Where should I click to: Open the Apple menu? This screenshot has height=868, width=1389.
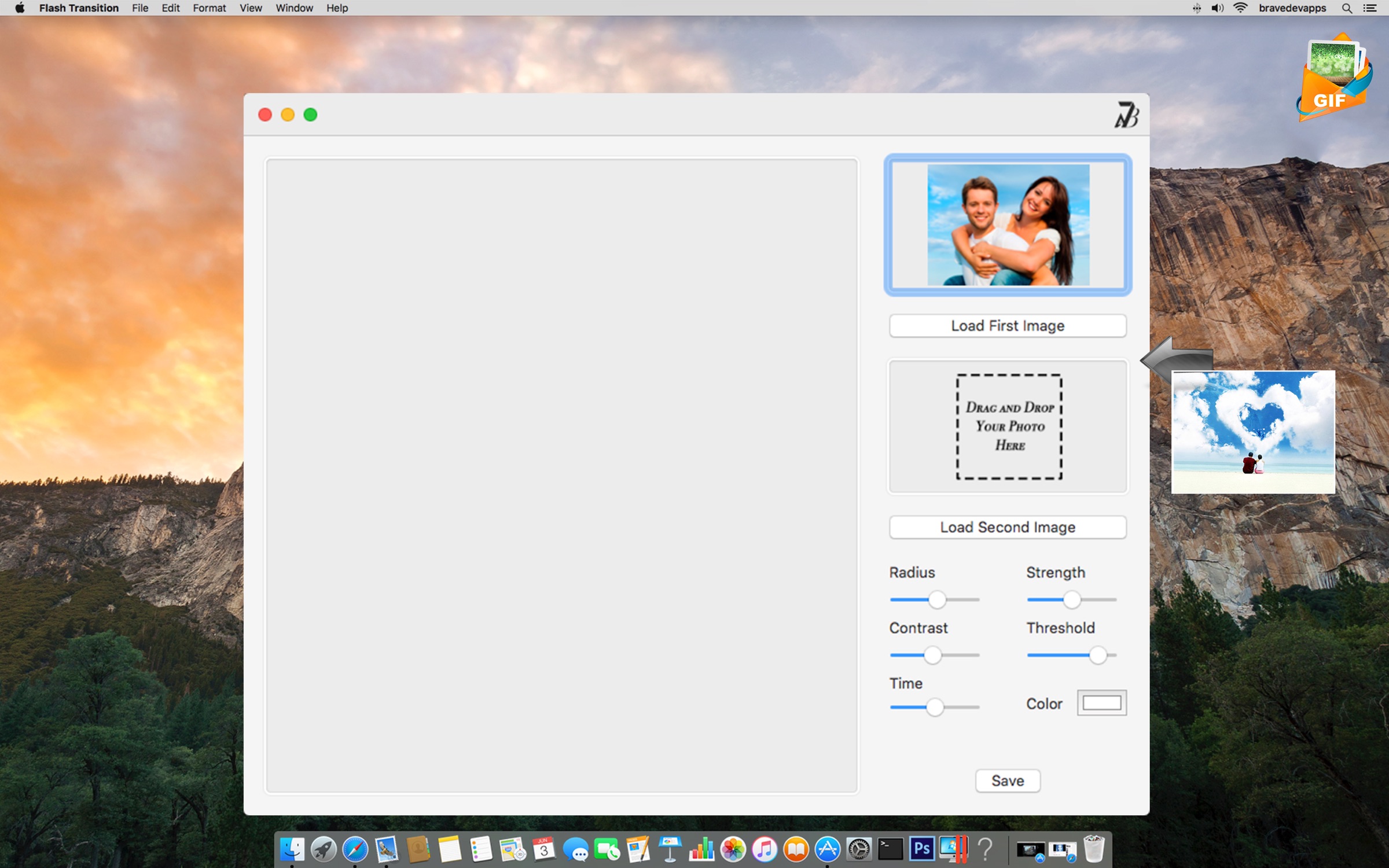[19, 8]
